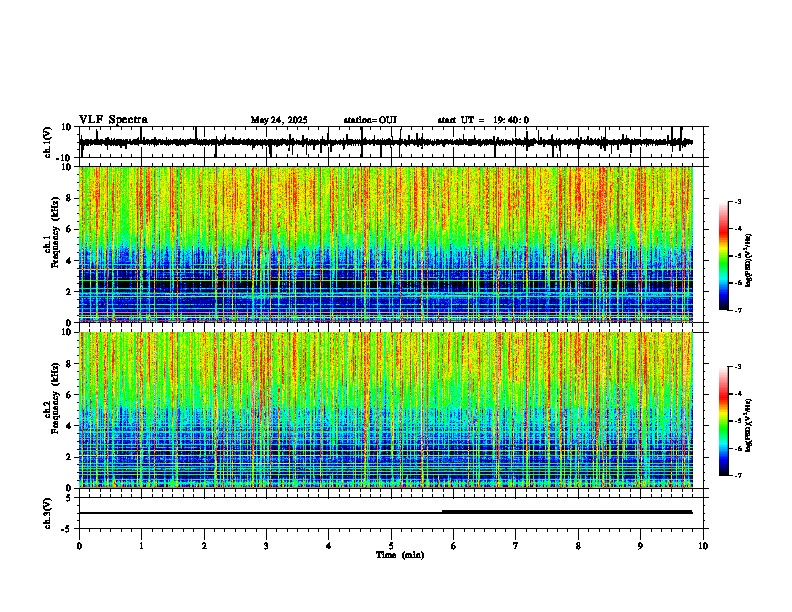The image size is (792, 612).
Task: Click time axis tick label "6"
Action: click(453, 546)
